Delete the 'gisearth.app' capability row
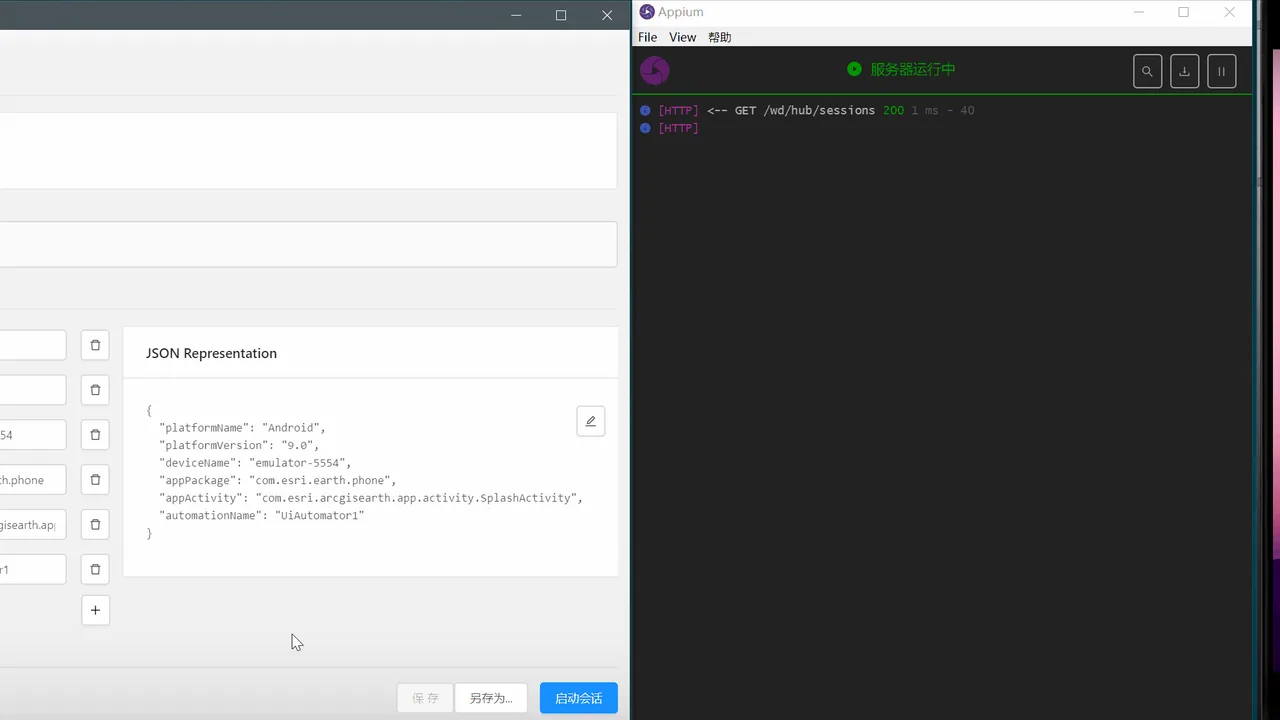 (x=95, y=524)
